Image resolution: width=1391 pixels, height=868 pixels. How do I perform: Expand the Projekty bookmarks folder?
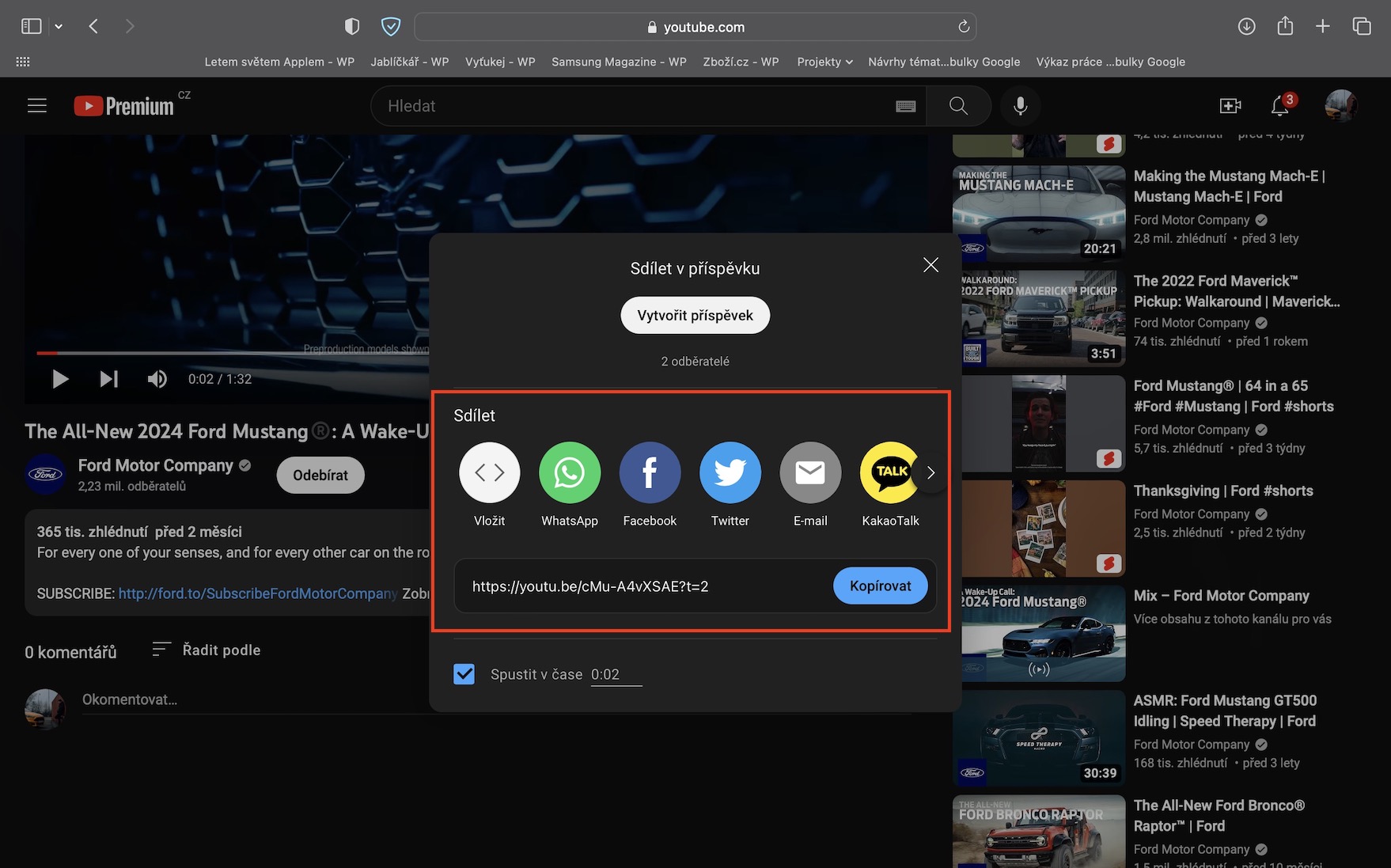824,62
